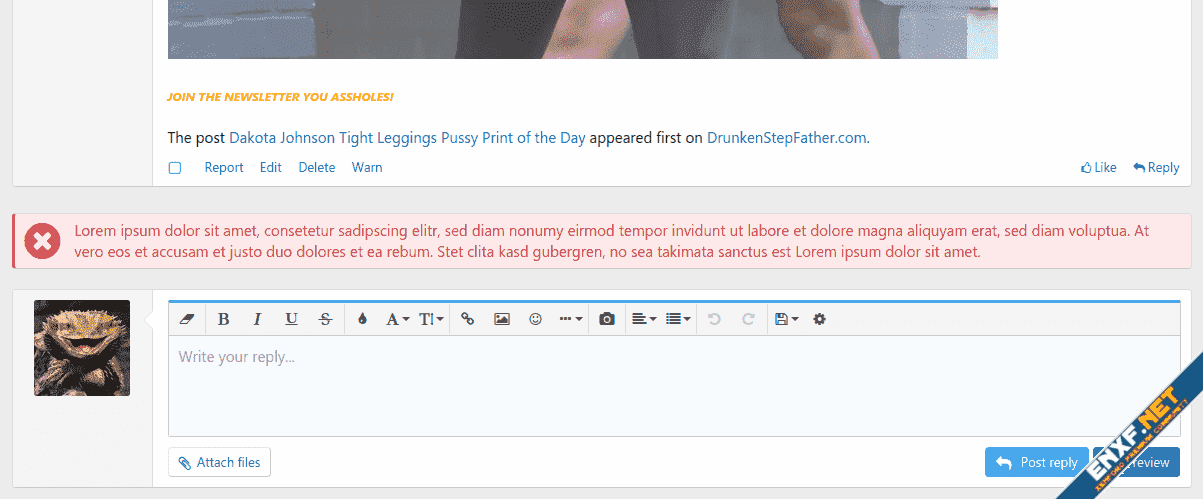
Task: Open the smilies emoji picker
Action: click(x=536, y=319)
